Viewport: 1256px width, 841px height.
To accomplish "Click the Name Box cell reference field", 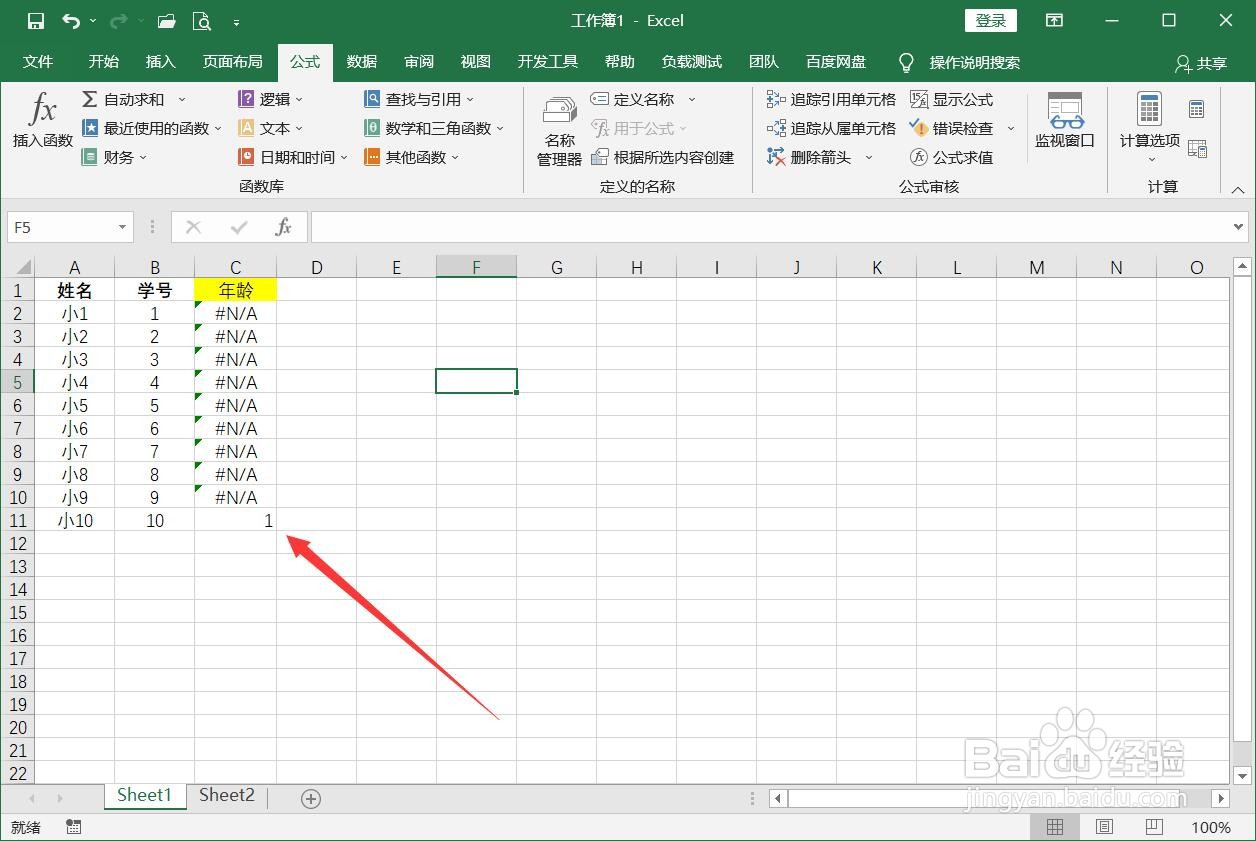I will [62, 227].
